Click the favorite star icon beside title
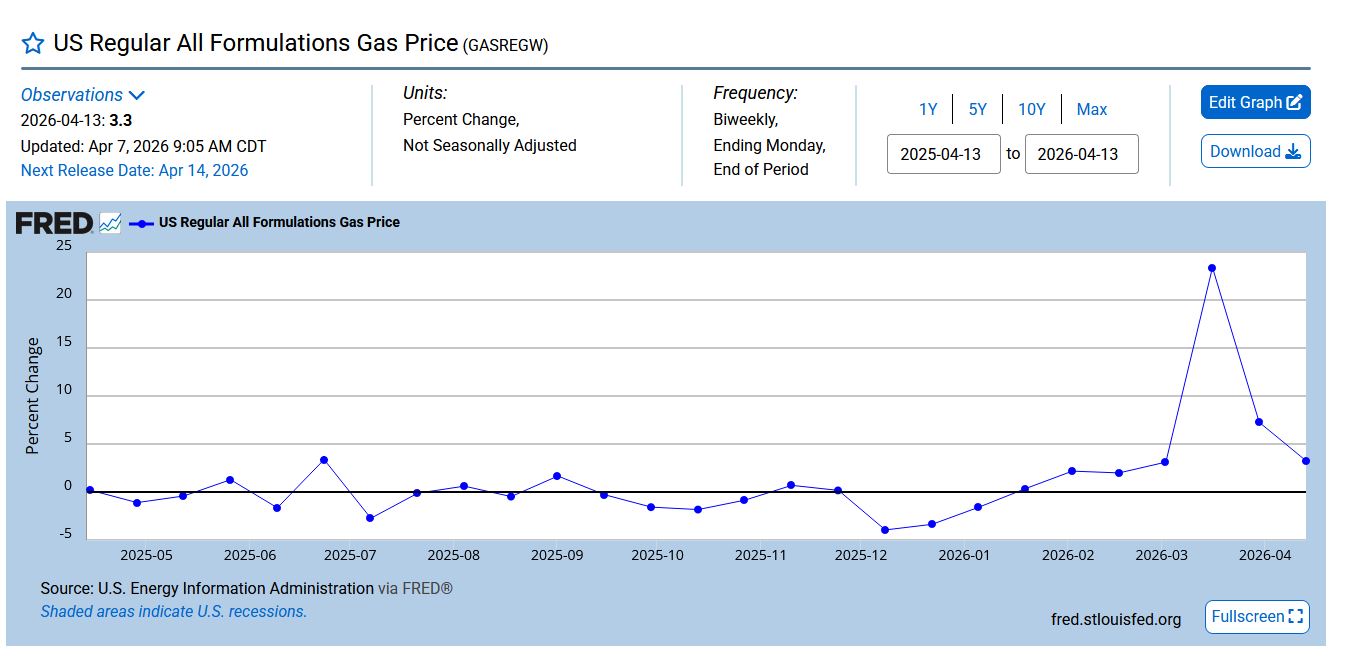This screenshot has width=1364, height=660. [33, 43]
